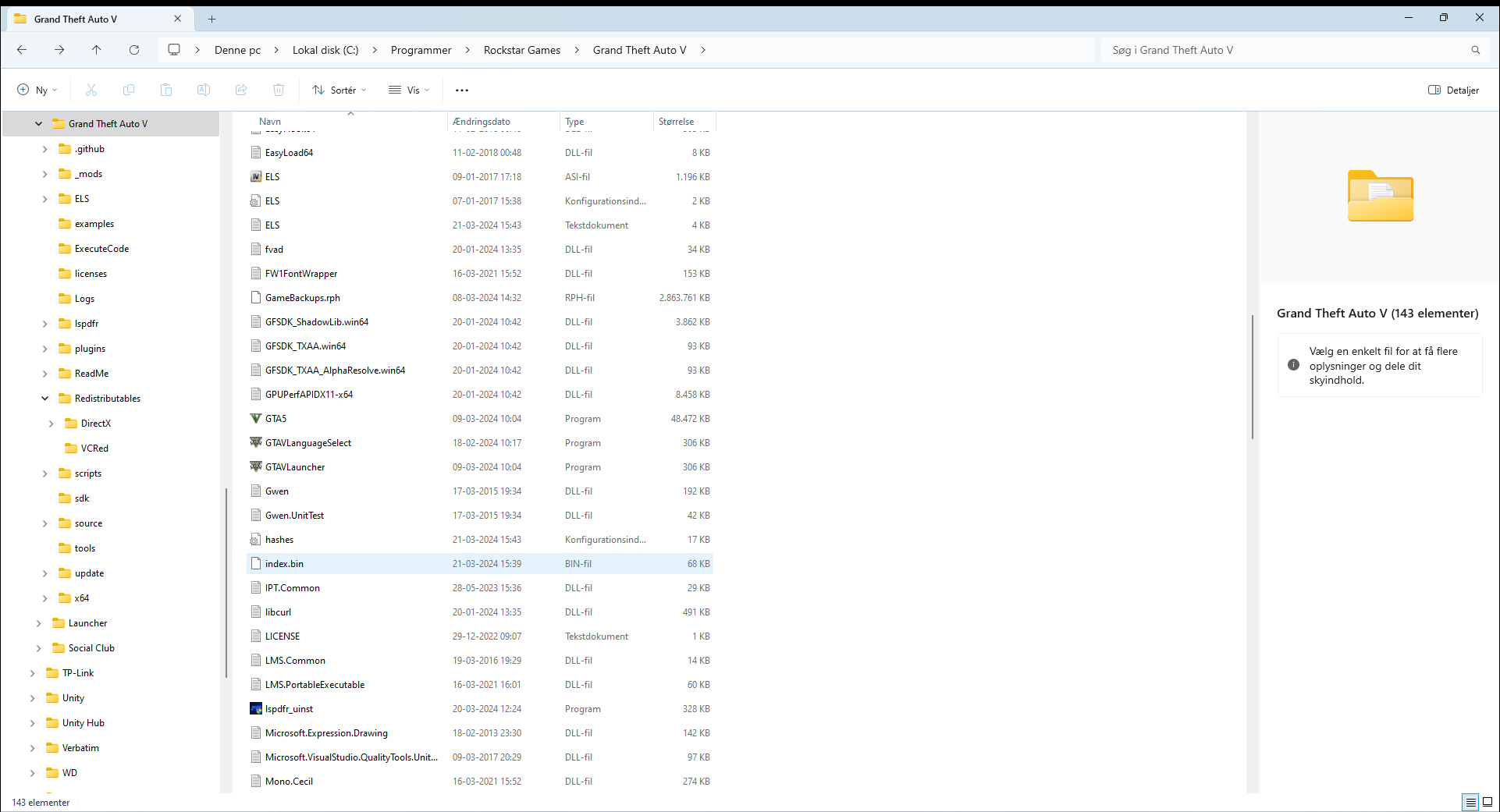This screenshot has height=812, width=1500.
Task: Click the Rename icon in toolbar
Action: click(204, 90)
